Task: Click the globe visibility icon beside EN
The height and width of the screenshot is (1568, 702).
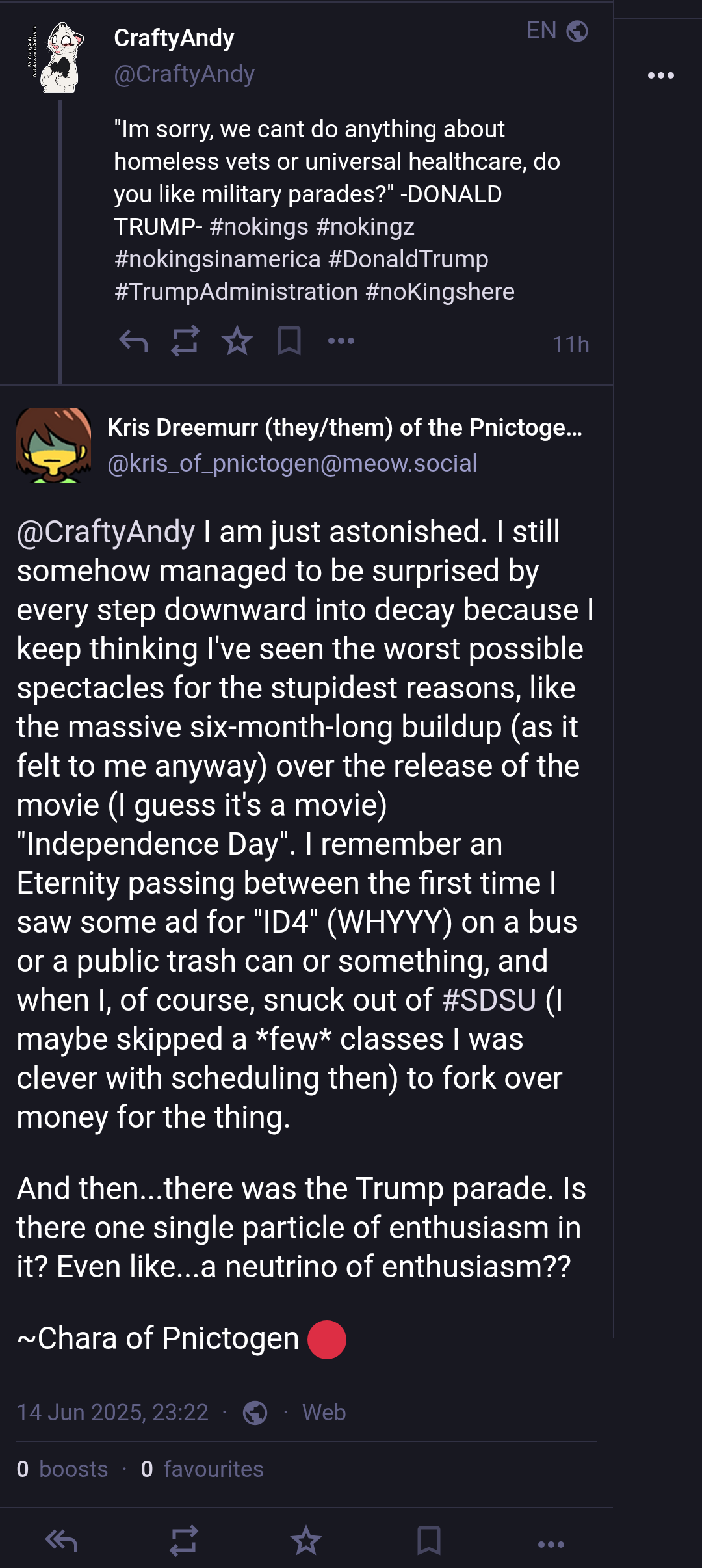Action: [x=577, y=31]
